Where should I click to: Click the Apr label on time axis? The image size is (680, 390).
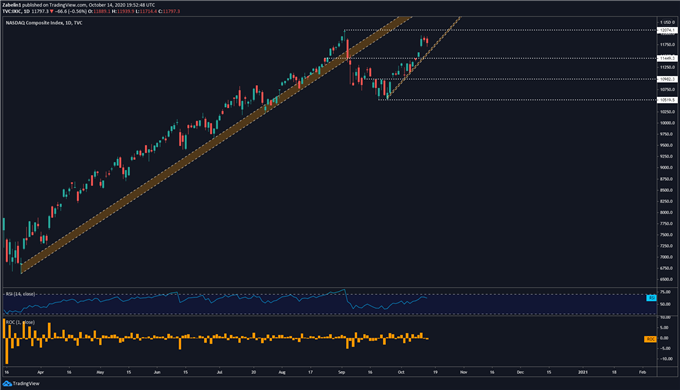click(x=40, y=372)
